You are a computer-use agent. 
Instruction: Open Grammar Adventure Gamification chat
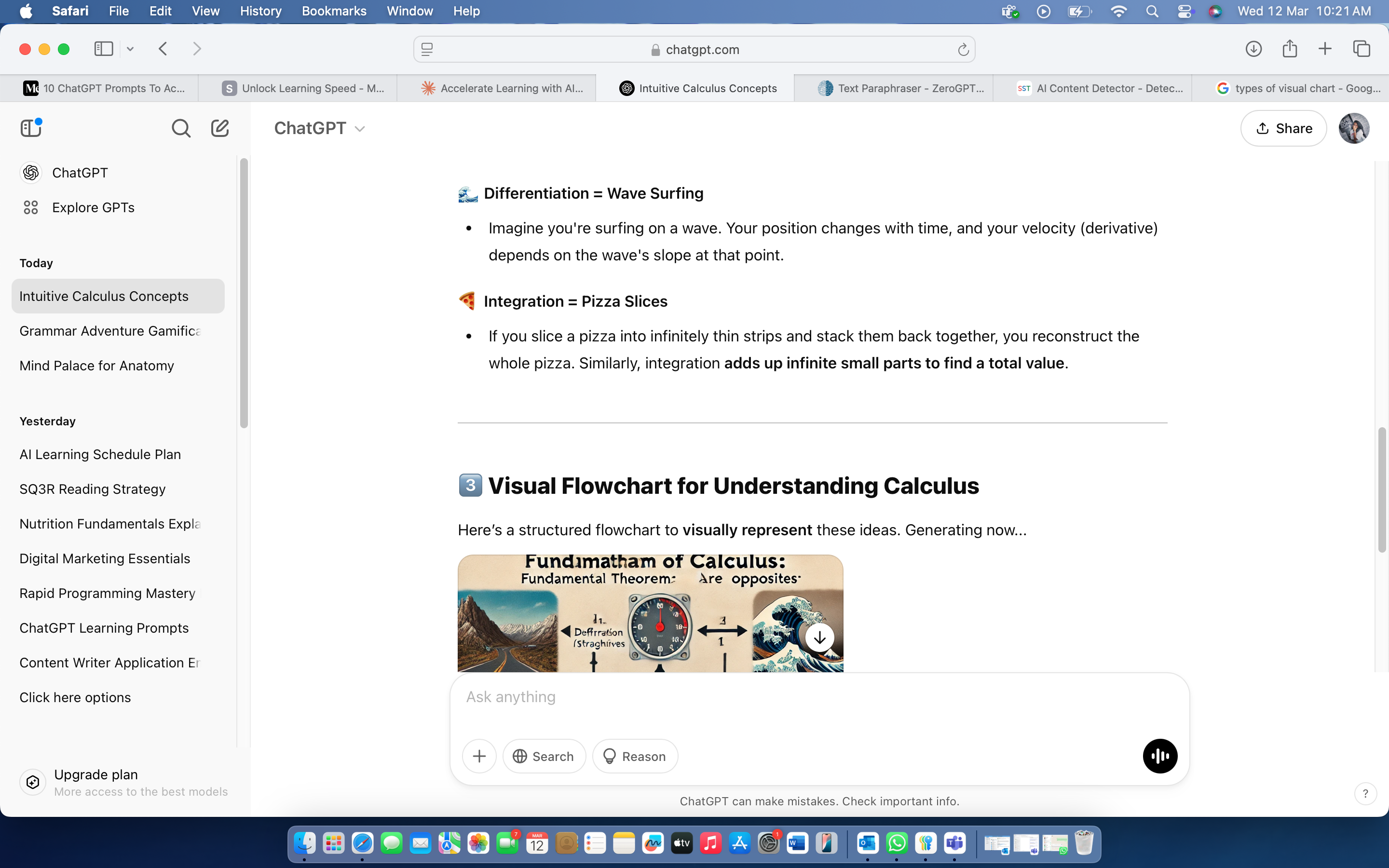click(x=118, y=331)
